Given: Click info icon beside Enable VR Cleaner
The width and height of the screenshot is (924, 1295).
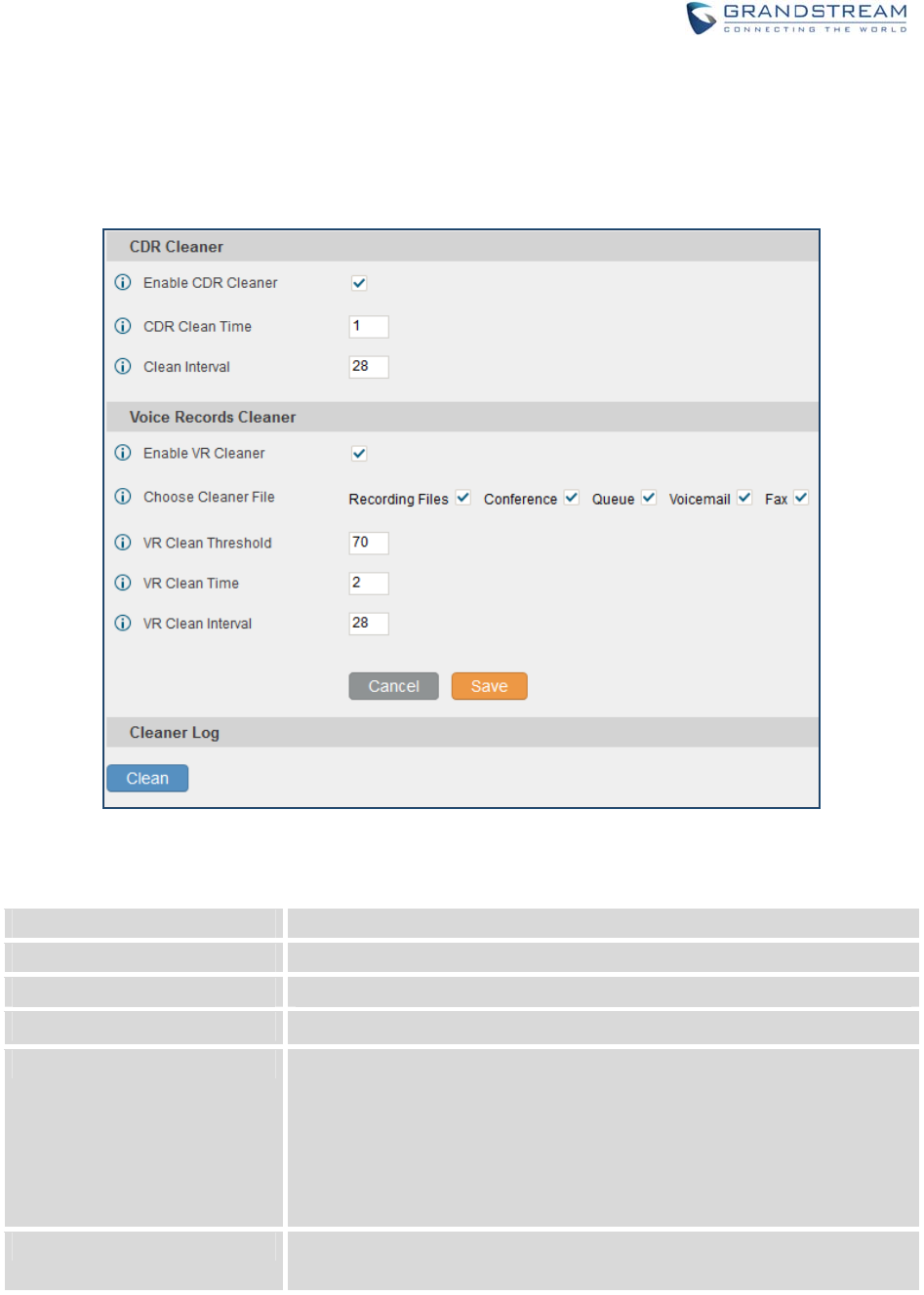Looking at the screenshot, I should coord(123,453).
